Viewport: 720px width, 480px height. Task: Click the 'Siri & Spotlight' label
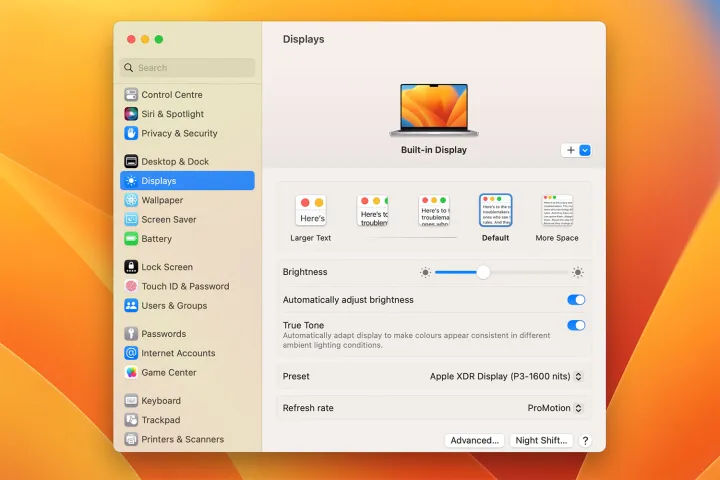[173, 114]
